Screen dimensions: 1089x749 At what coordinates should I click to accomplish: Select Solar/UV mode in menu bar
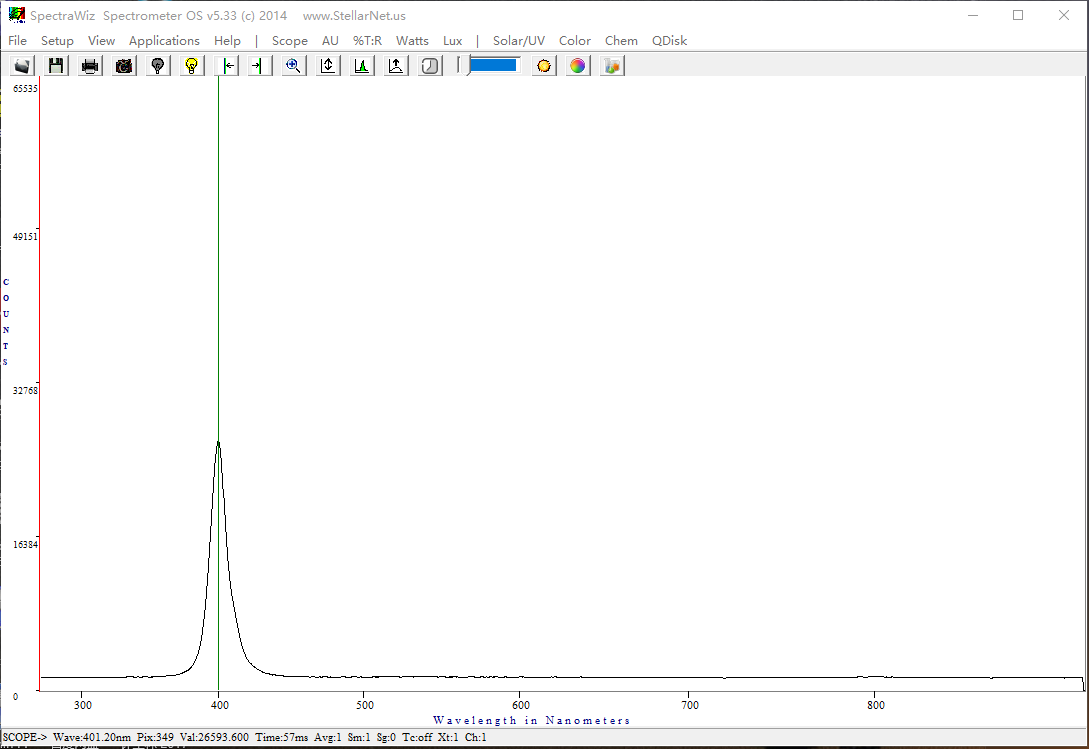[x=518, y=41]
